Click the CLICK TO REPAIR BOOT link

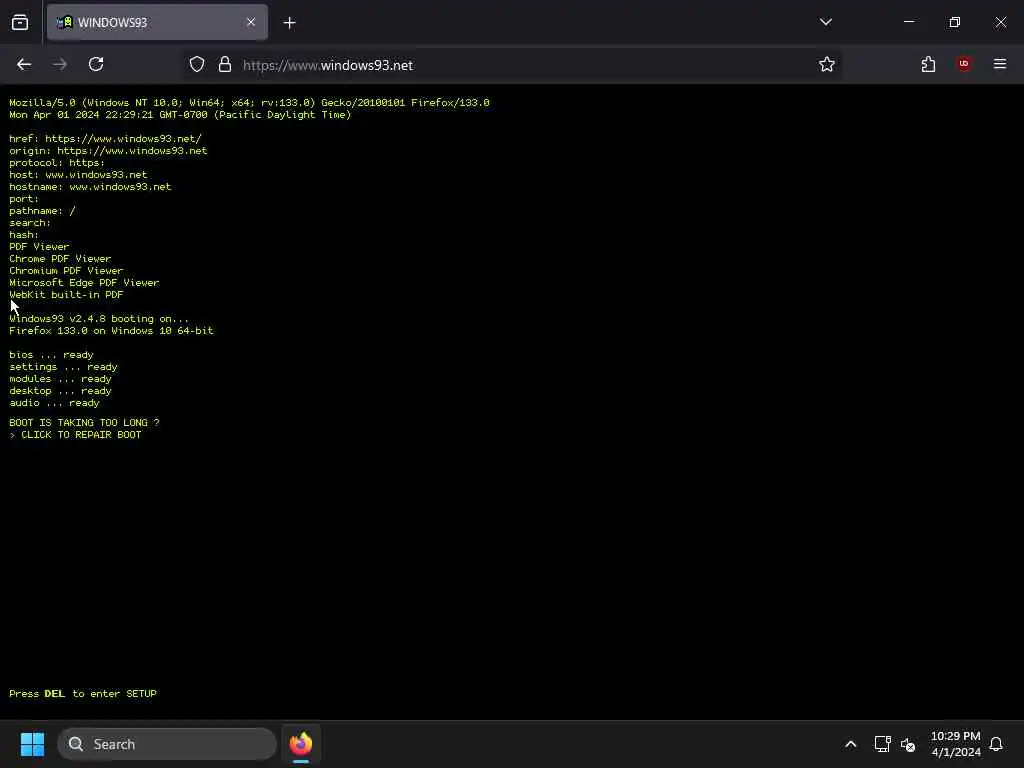75,435
